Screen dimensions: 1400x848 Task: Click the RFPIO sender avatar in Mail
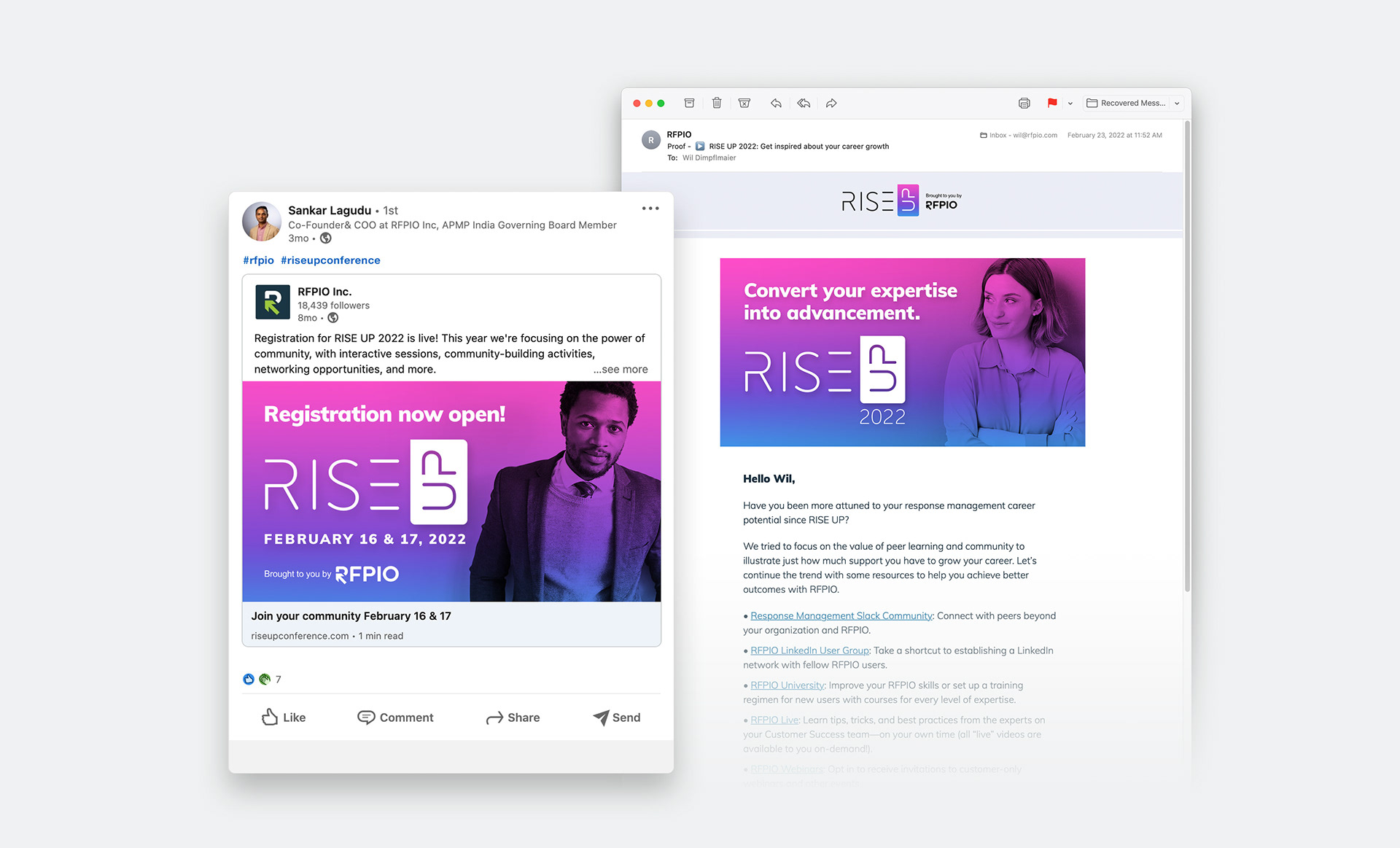(x=651, y=140)
